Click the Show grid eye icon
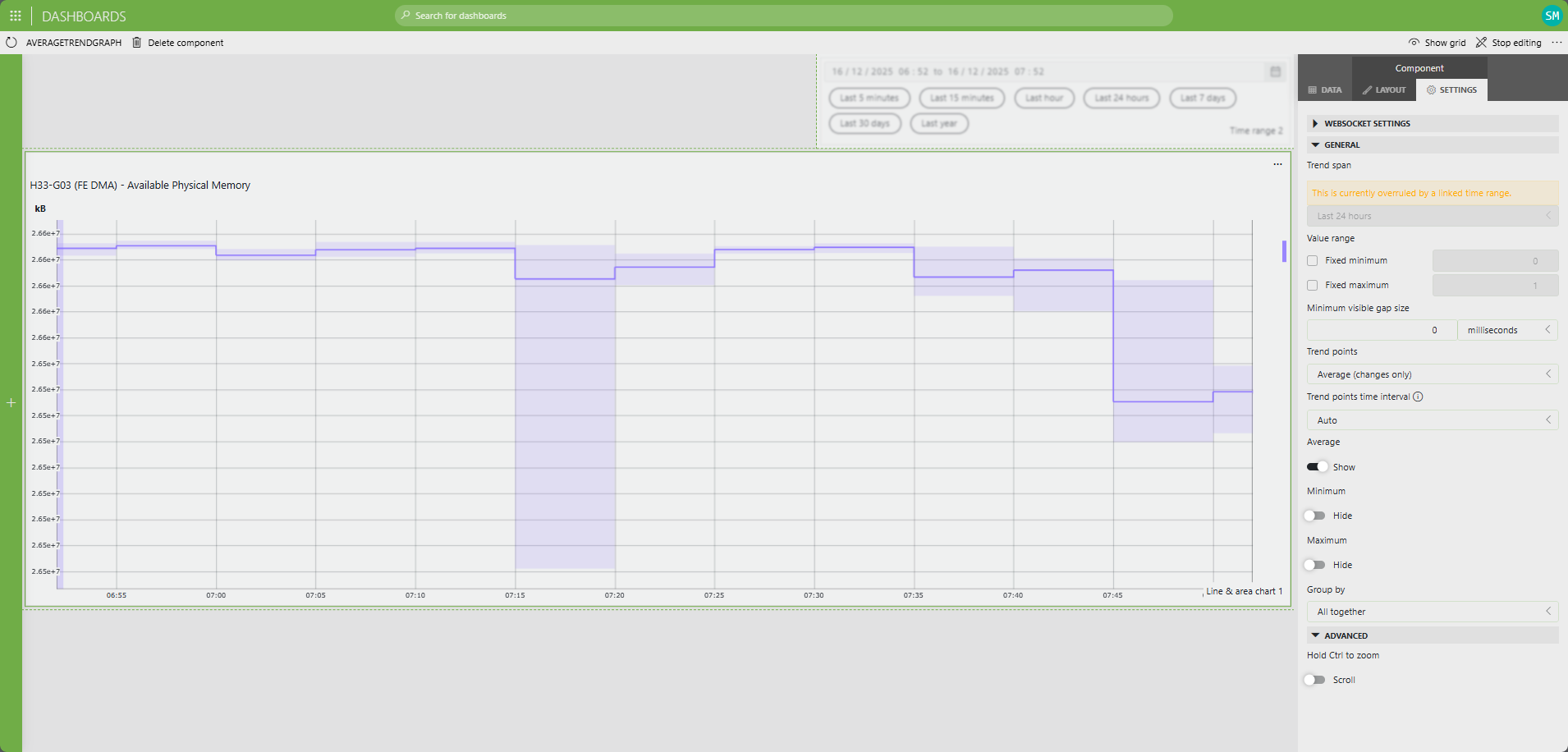Screen dimensions: 1568x752 [1414, 43]
